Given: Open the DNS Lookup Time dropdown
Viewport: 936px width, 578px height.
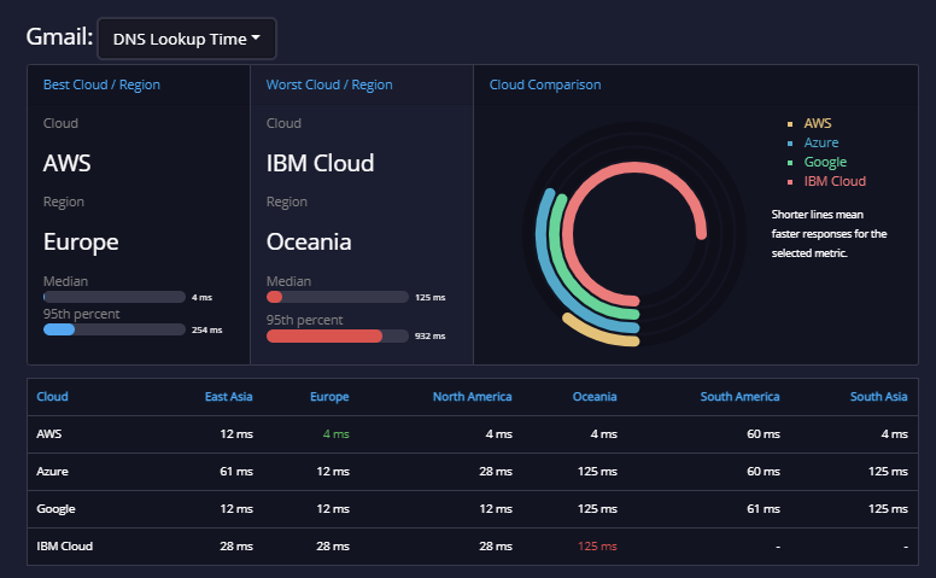Looking at the screenshot, I should [x=187, y=39].
